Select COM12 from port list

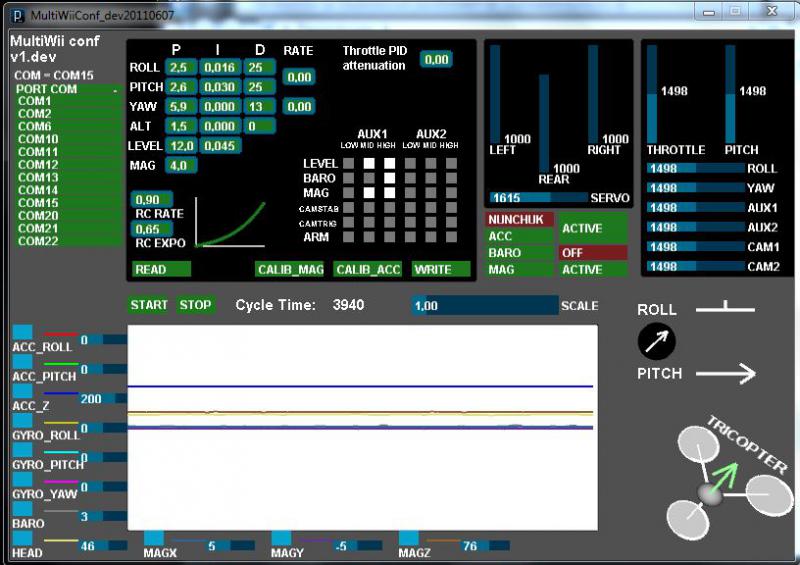pos(68,165)
